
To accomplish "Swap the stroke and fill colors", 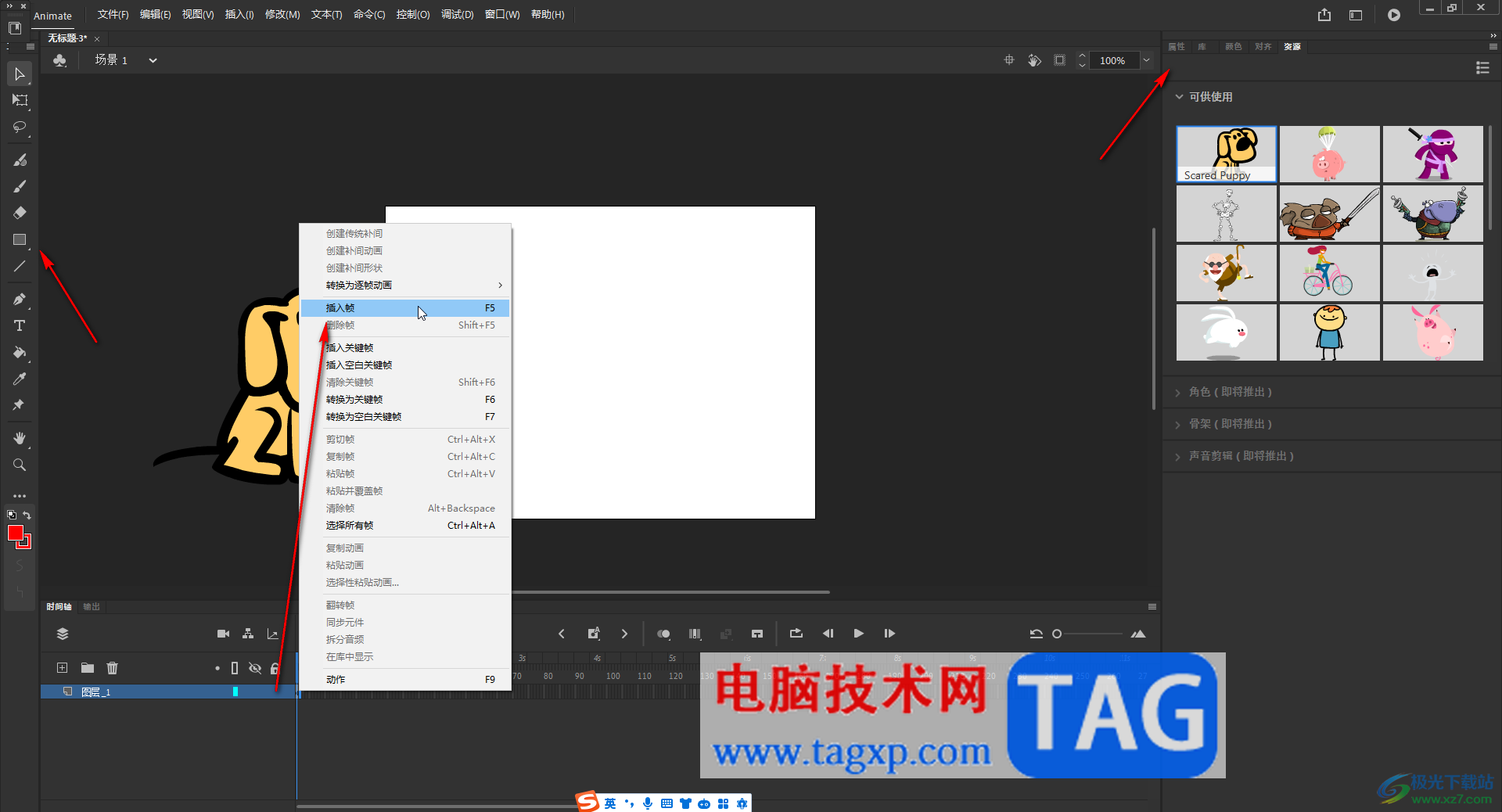I will tap(27, 515).
